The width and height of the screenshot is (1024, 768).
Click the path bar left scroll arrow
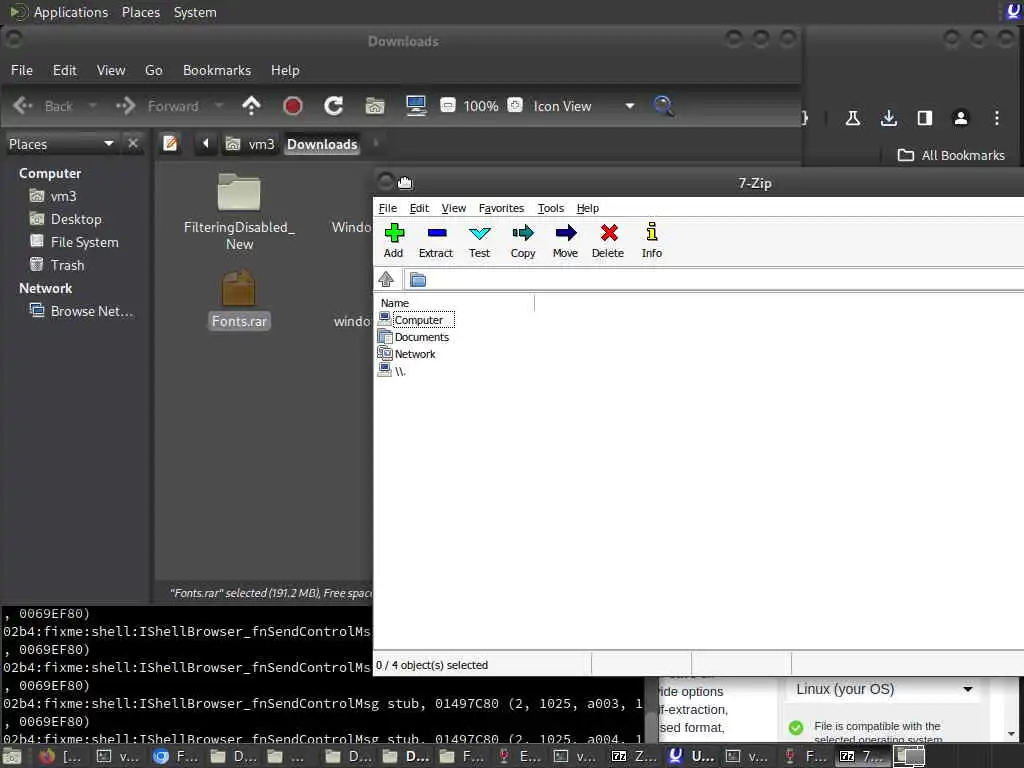pos(205,144)
